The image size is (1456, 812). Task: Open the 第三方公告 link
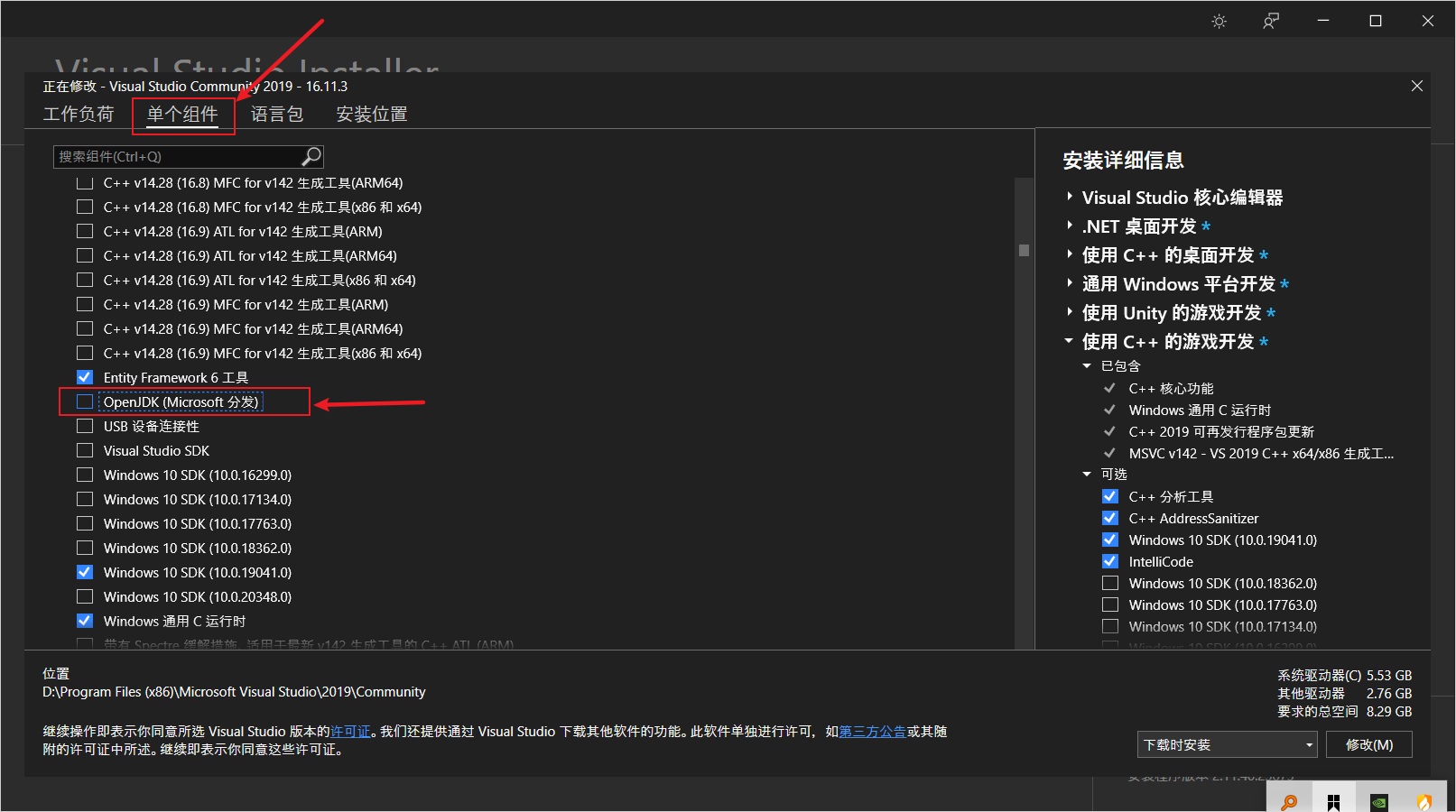[872, 732]
